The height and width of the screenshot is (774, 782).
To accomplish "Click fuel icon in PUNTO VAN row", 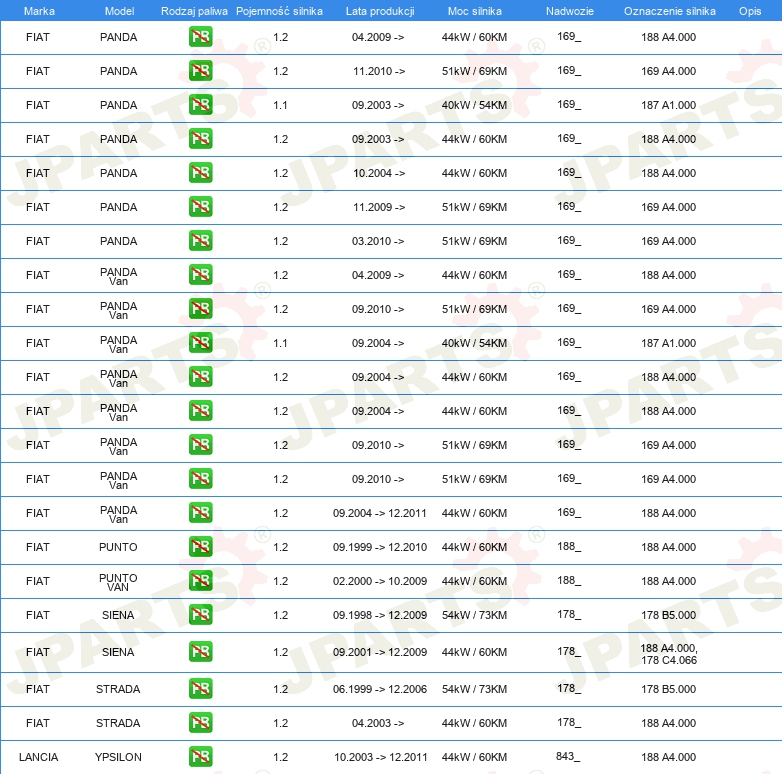I will pyautogui.click(x=200, y=580).
